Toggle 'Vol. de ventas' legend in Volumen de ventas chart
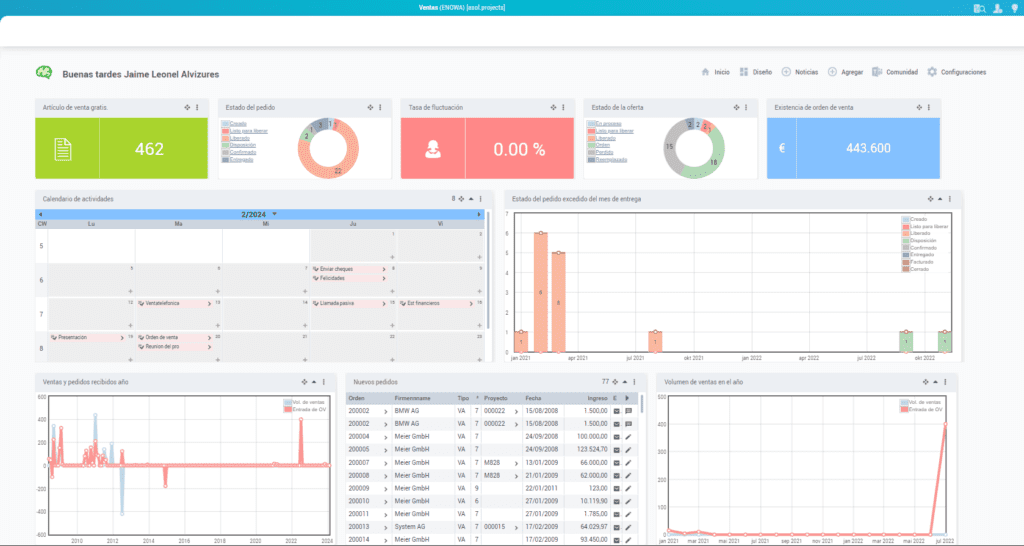The height and width of the screenshot is (546, 1024). click(916, 402)
